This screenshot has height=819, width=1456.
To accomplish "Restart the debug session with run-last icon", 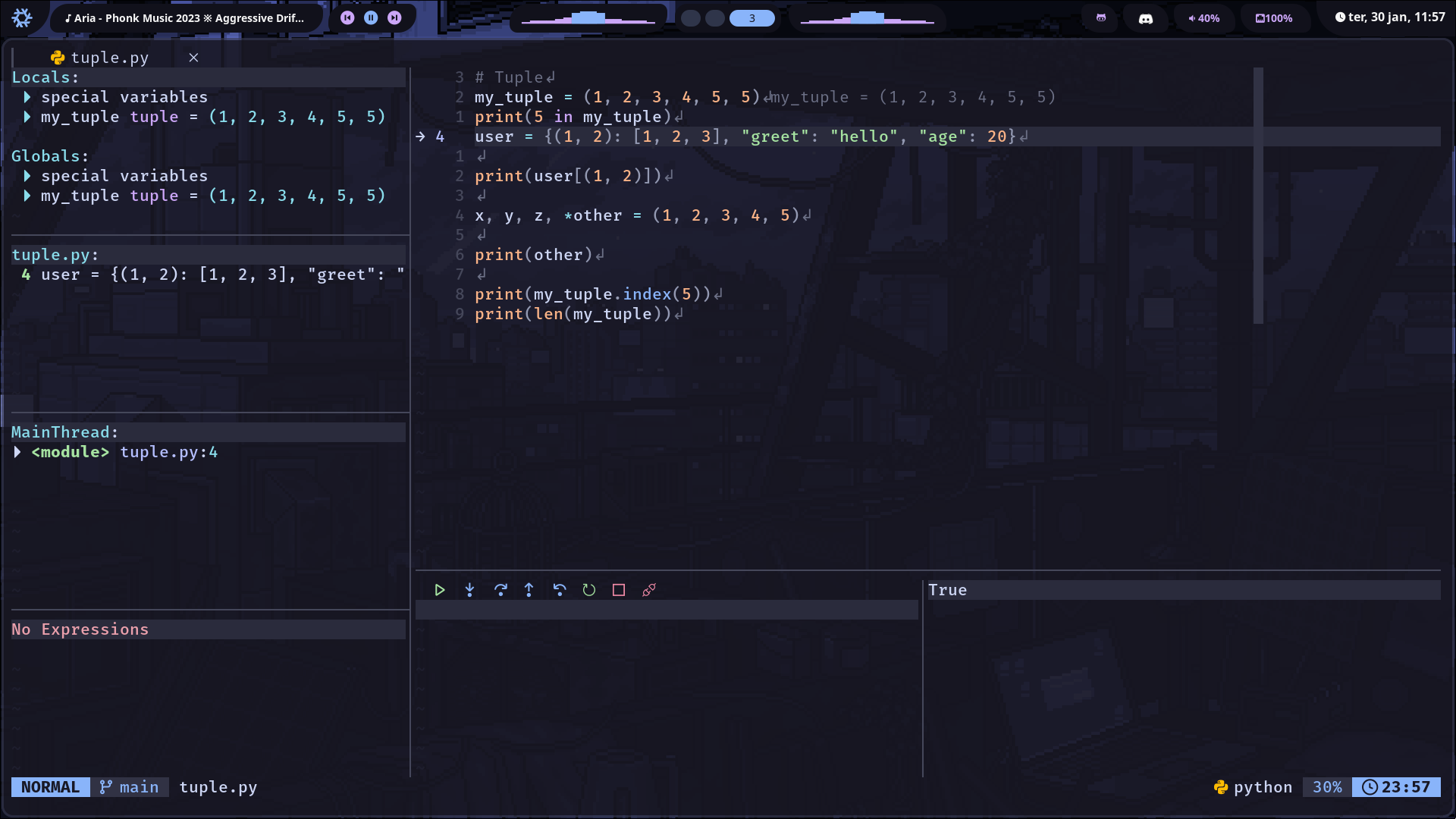I will click(x=589, y=590).
